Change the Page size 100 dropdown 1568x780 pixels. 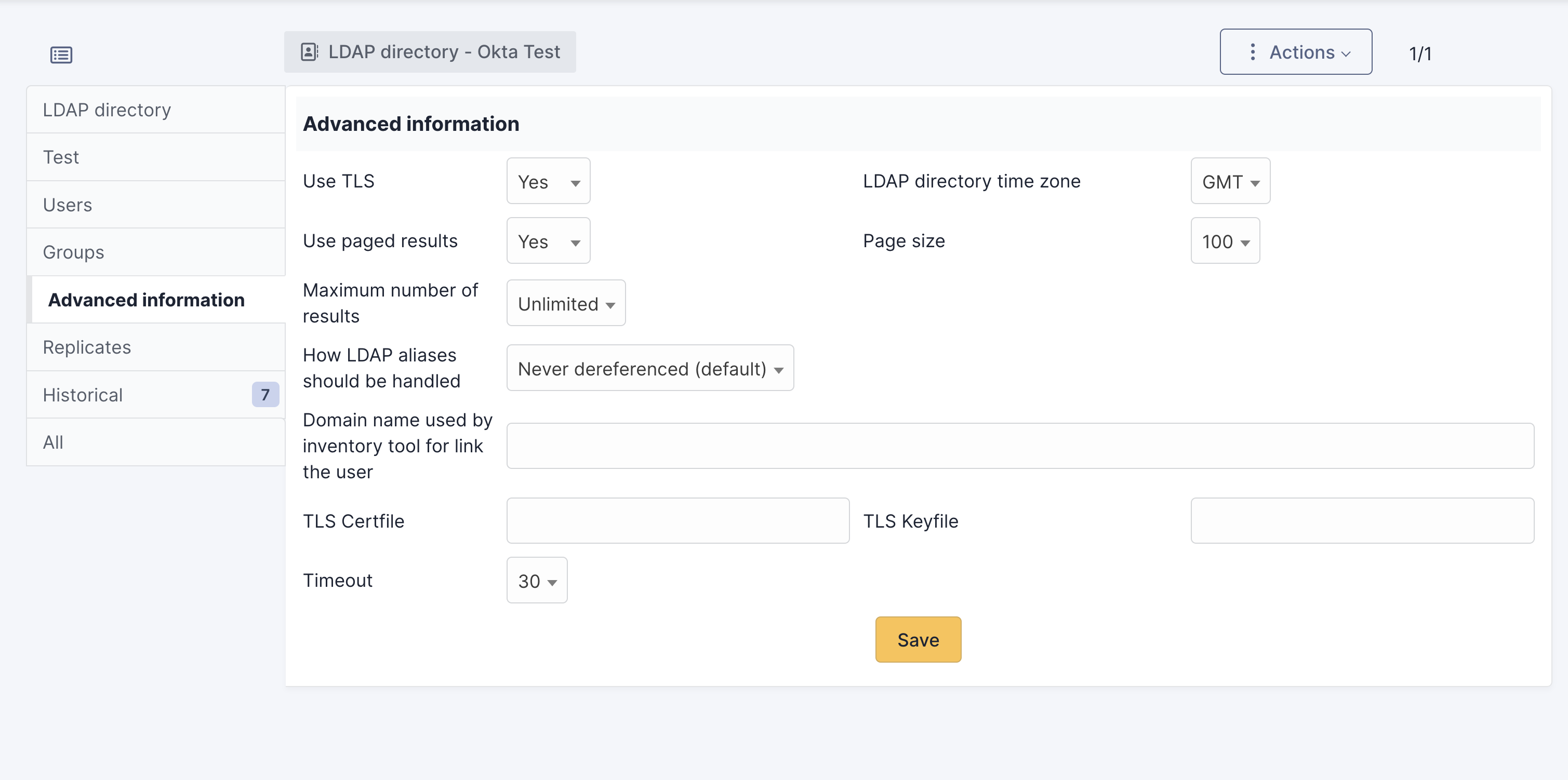coord(1225,241)
